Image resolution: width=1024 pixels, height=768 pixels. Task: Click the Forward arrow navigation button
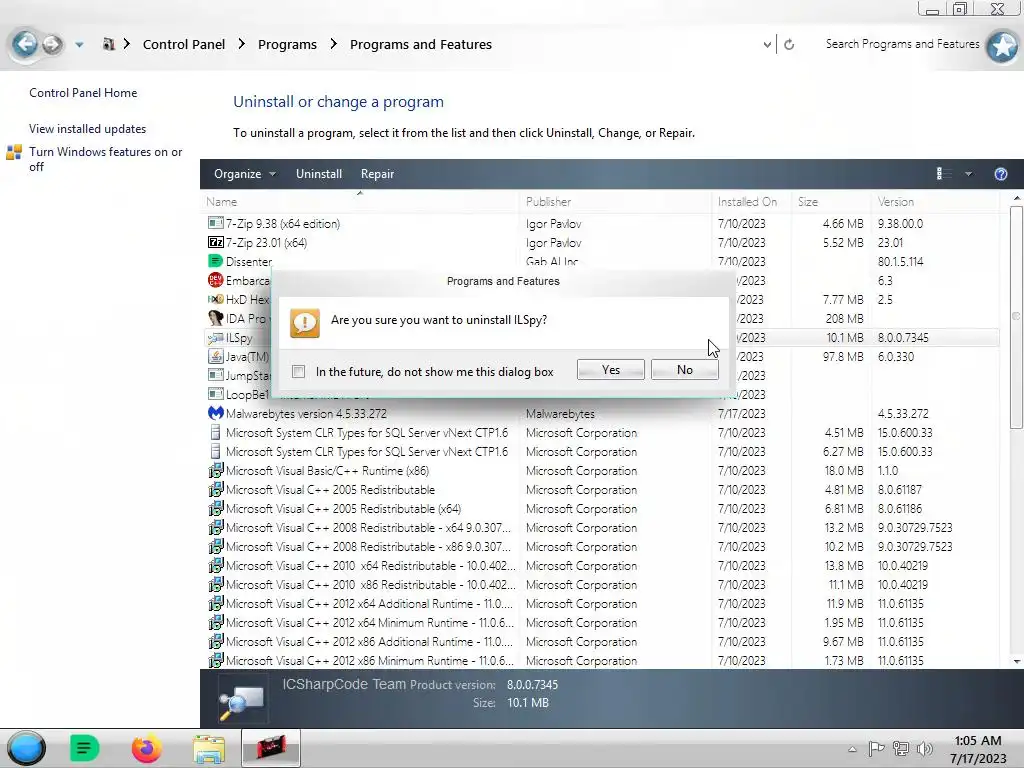(x=52, y=44)
